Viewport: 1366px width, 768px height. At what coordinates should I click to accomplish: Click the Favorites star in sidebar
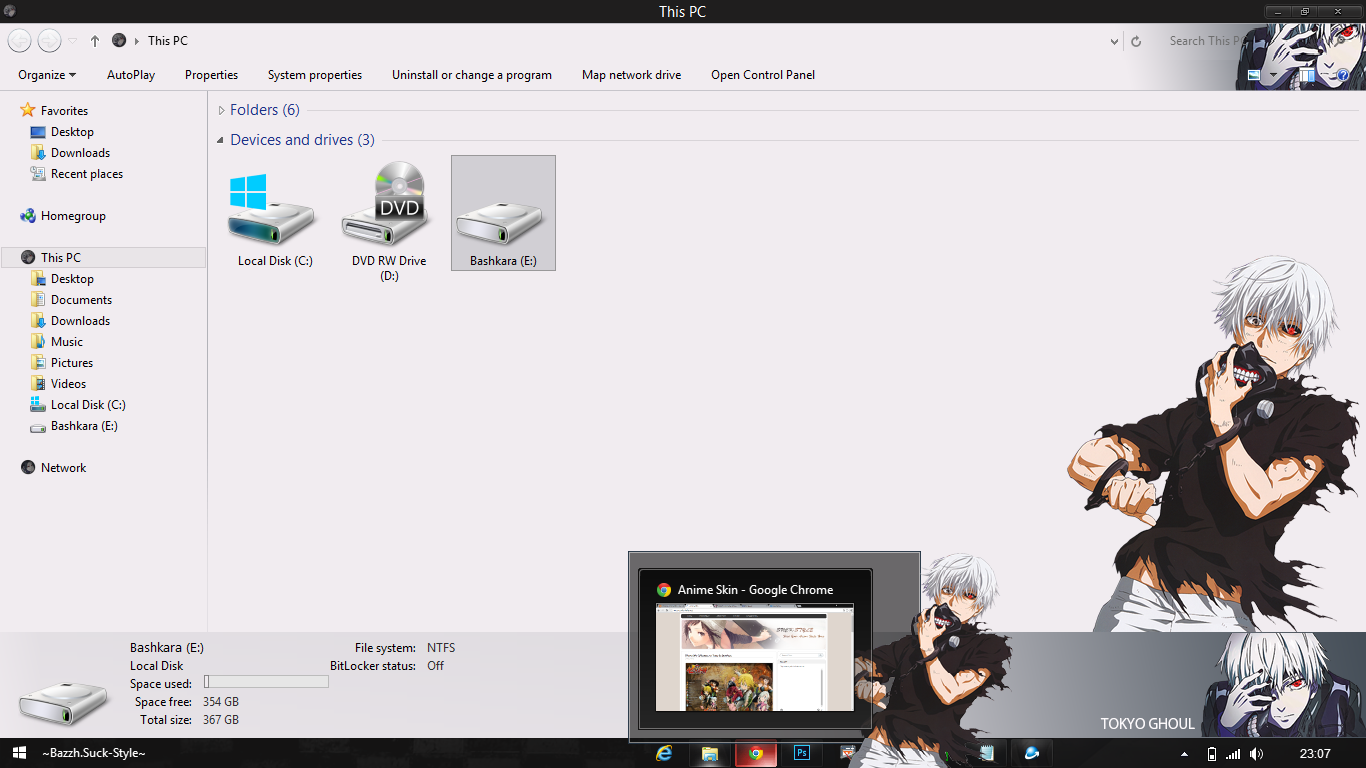28,110
